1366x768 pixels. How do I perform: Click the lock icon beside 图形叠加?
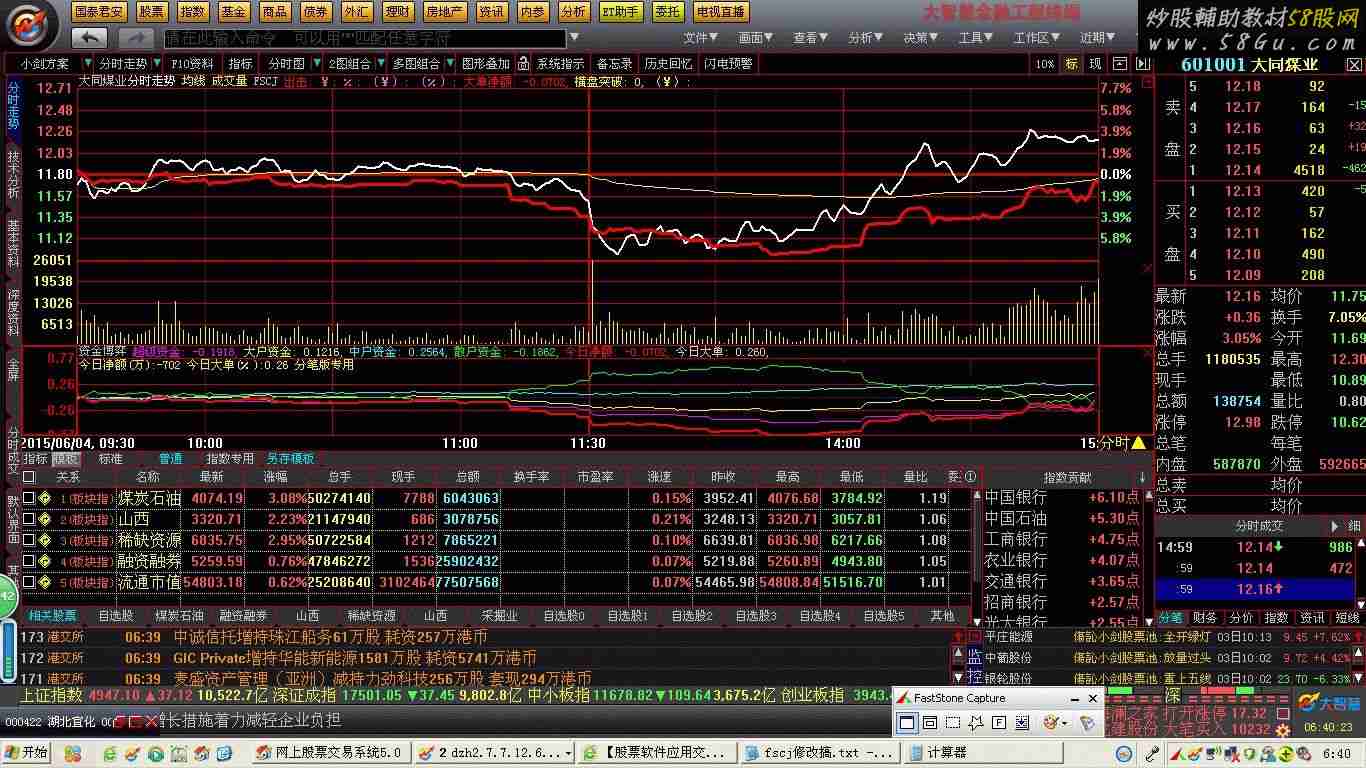(522, 63)
